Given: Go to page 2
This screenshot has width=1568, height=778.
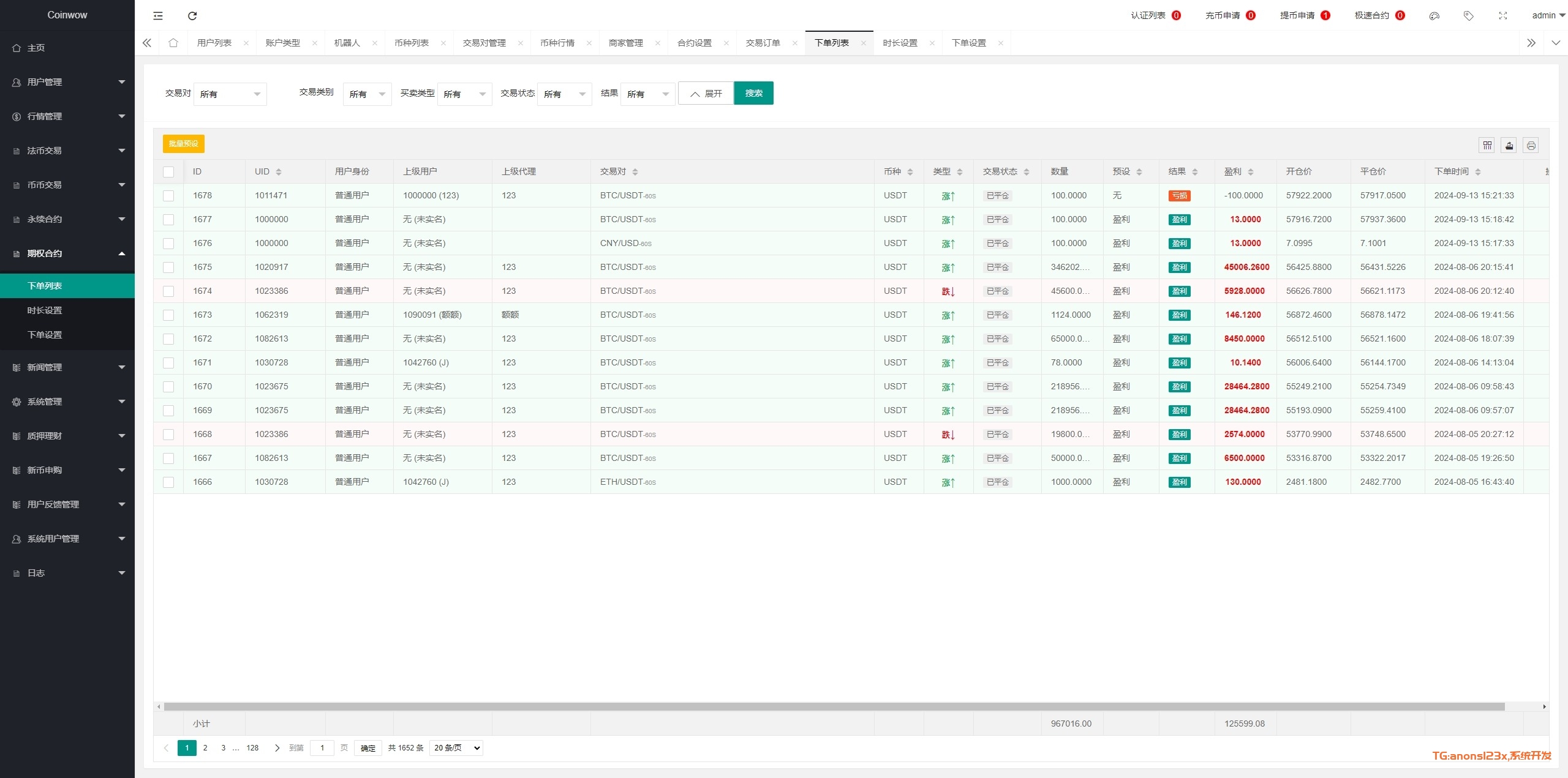Looking at the screenshot, I should pyautogui.click(x=205, y=748).
